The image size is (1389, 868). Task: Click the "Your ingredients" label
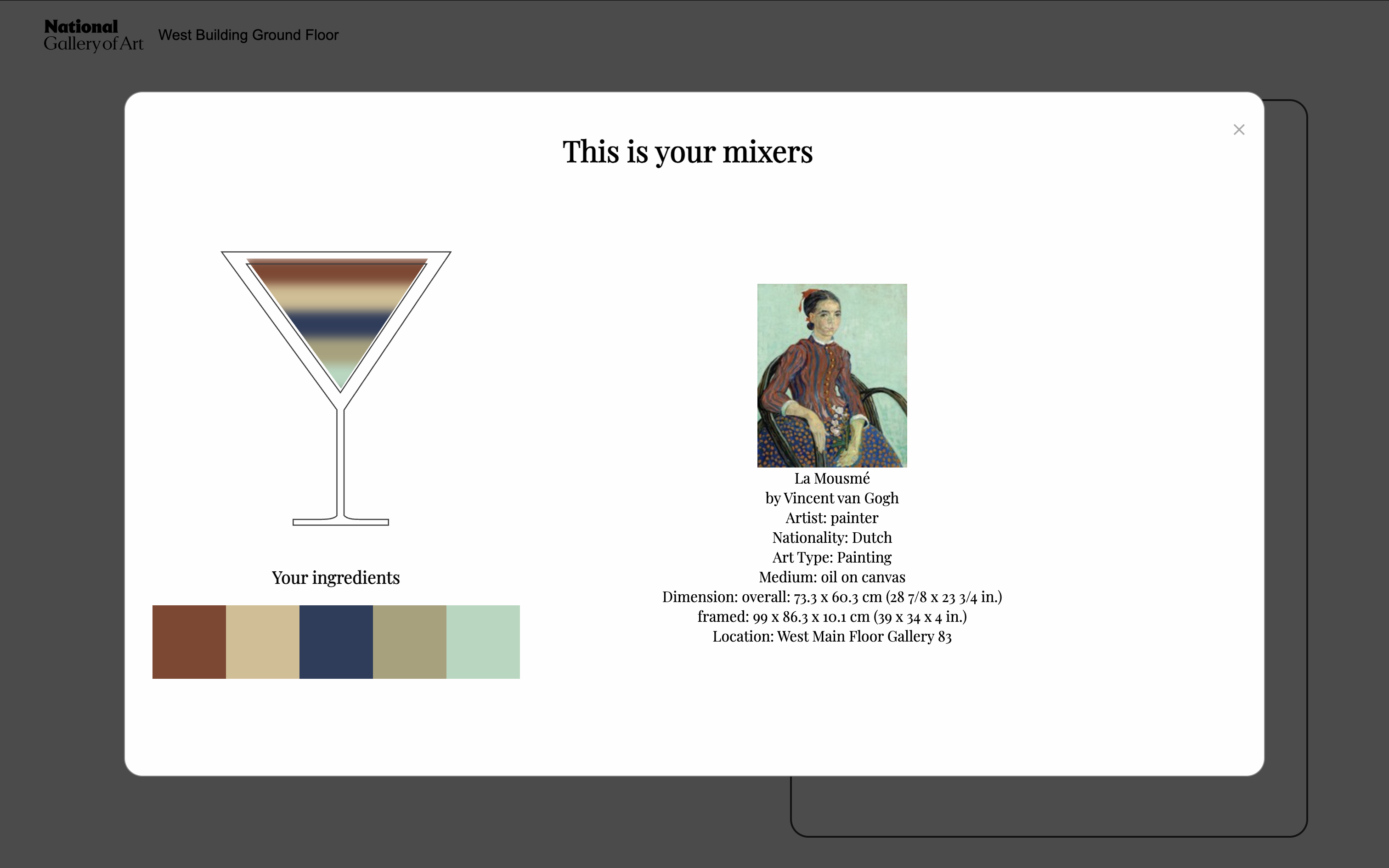pos(336,578)
